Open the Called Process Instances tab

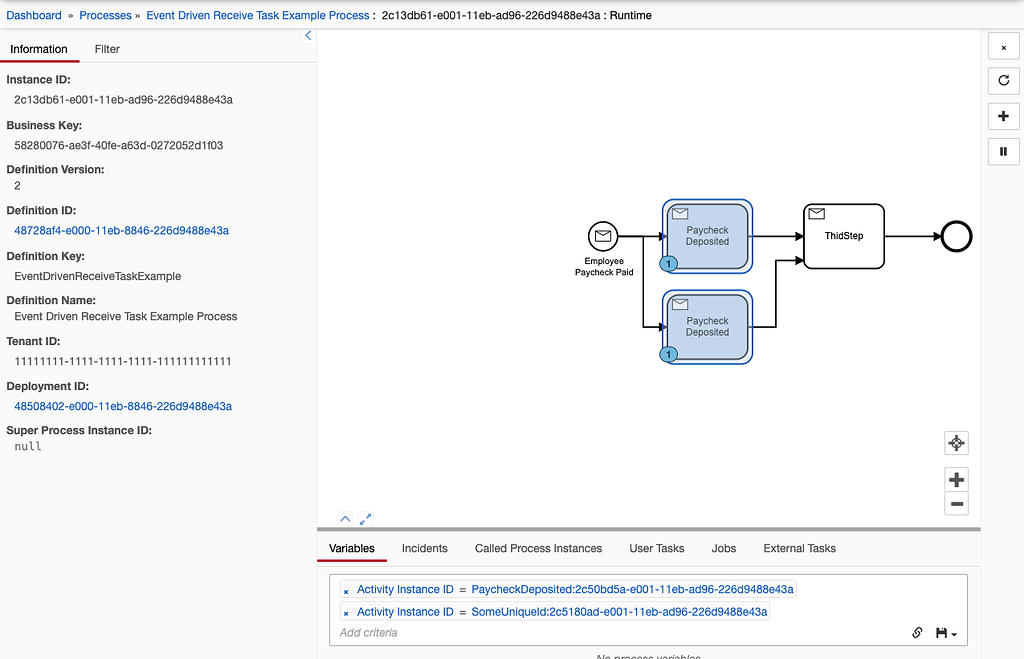point(538,548)
